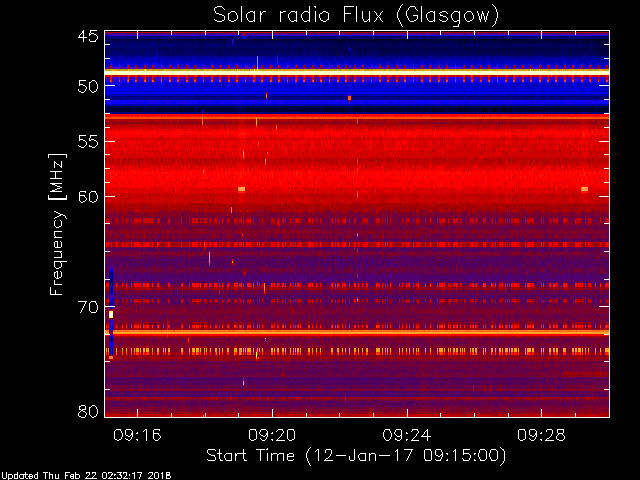This screenshot has width=640, height=480.
Task: Click the bright yellow-white band near 49 MHz
Action: click(357, 72)
